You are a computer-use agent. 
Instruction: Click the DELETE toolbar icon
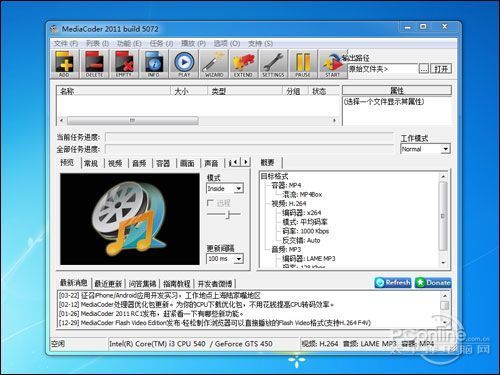94,64
